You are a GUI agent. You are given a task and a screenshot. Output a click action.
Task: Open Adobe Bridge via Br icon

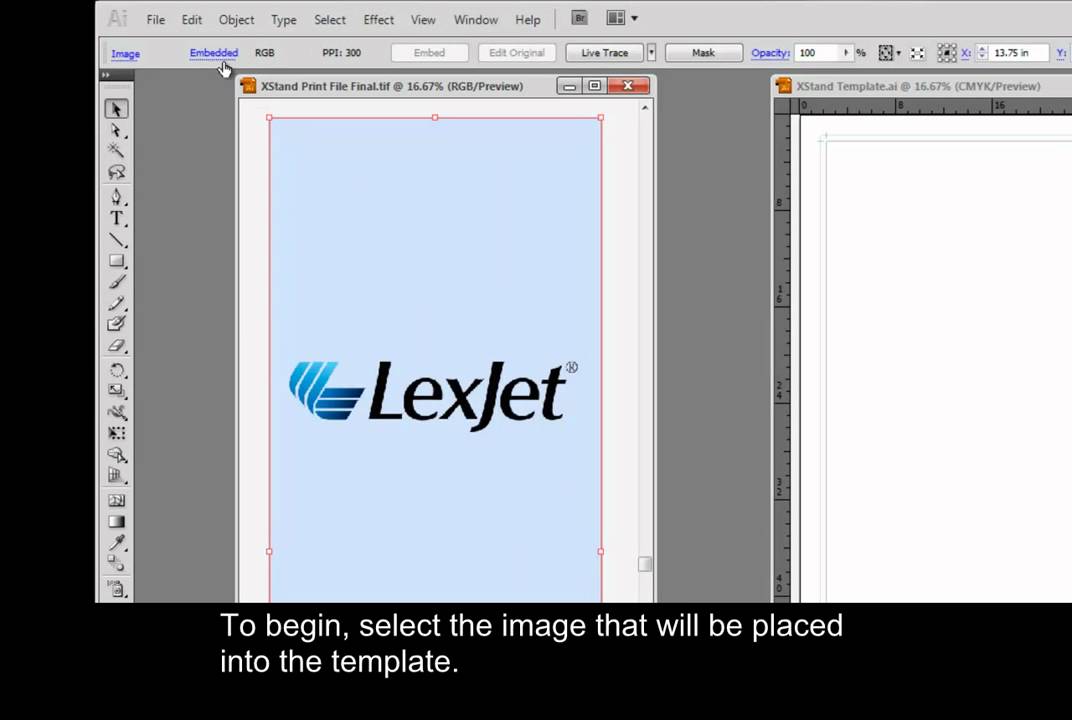[579, 18]
